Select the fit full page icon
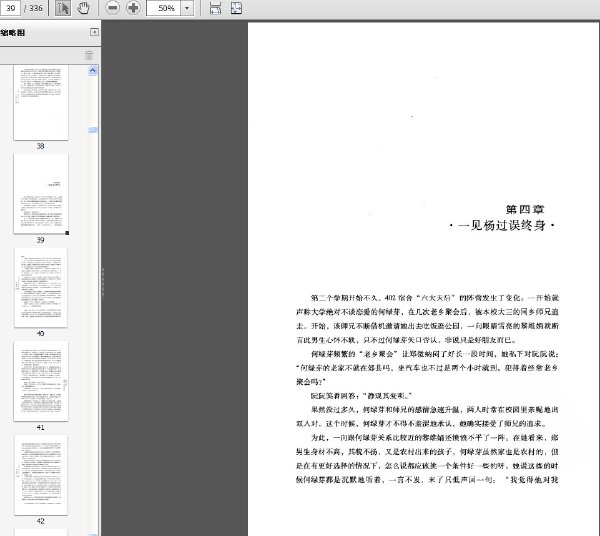This screenshot has height=536, width=600. click(x=236, y=8)
